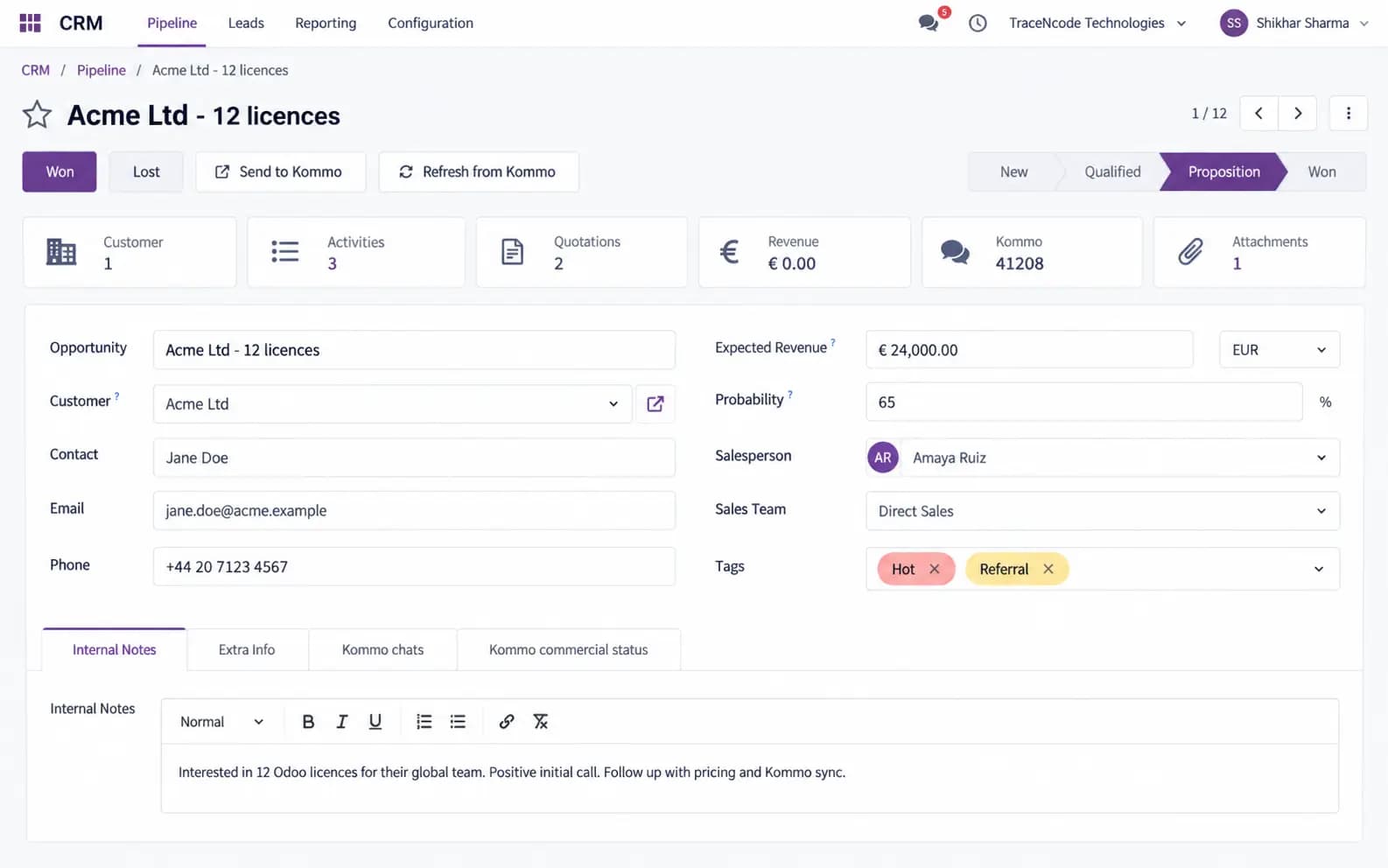The height and width of the screenshot is (868, 1388).
Task: Open the Configuration menu
Action: (x=431, y=23)
